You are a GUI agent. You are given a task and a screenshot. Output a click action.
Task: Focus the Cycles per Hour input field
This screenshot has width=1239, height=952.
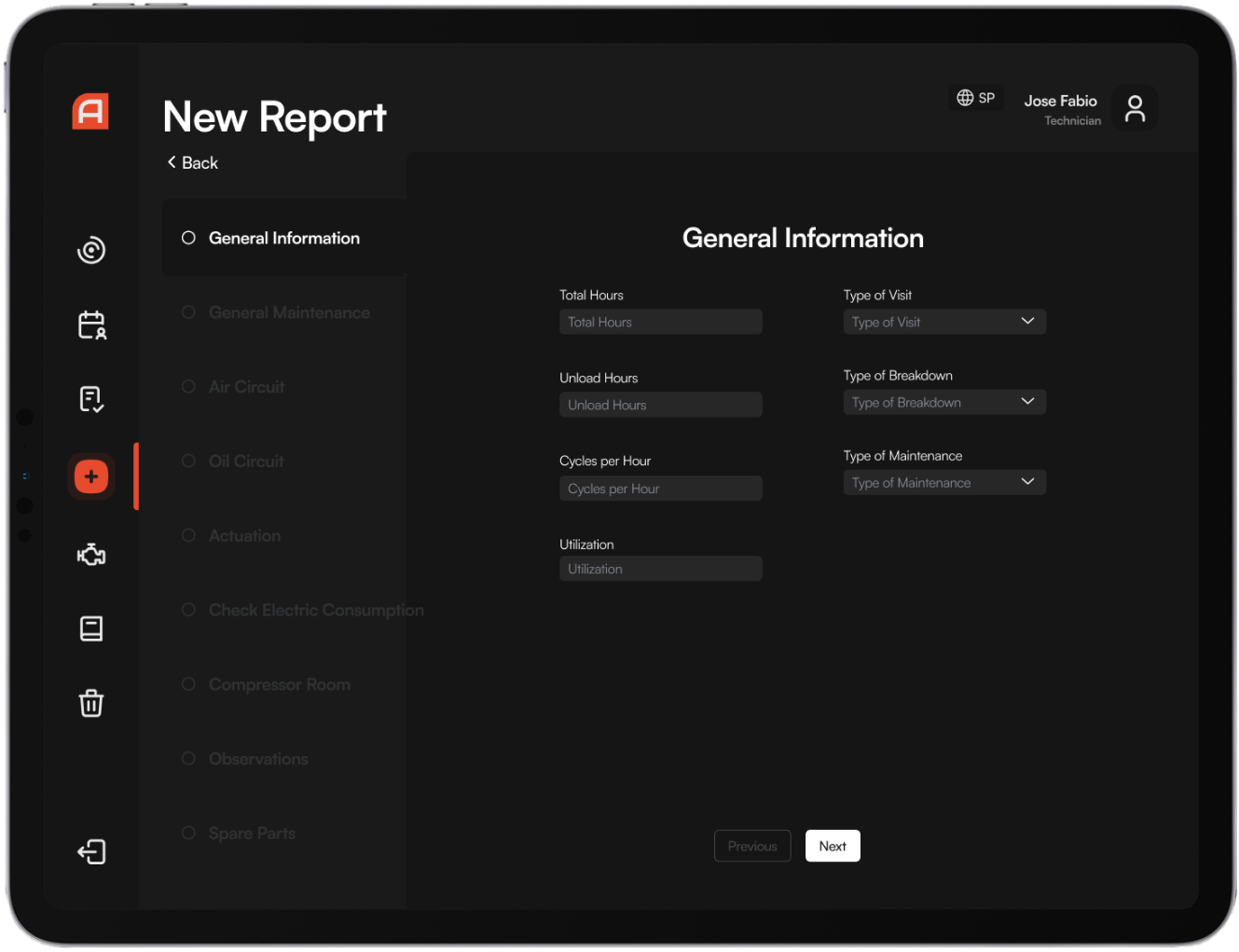tap(660, 489)
